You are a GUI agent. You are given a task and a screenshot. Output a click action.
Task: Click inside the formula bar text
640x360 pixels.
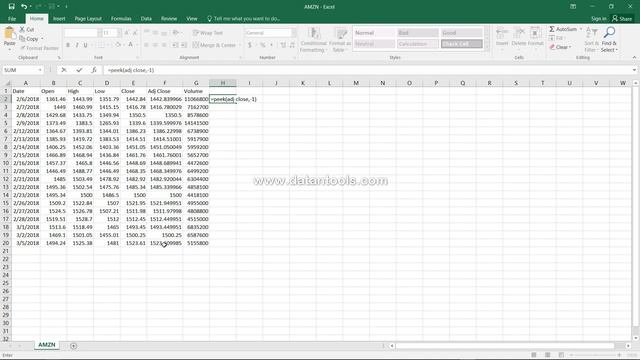[x=131, y=70]
